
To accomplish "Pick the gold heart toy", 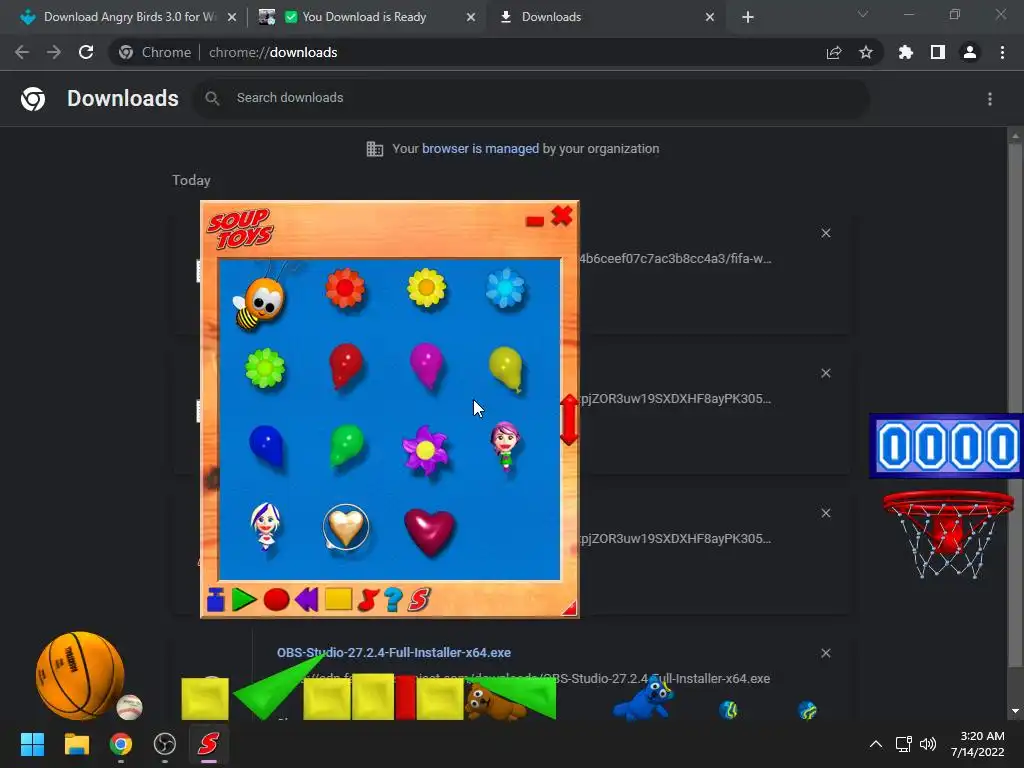I will pos(346,526).
